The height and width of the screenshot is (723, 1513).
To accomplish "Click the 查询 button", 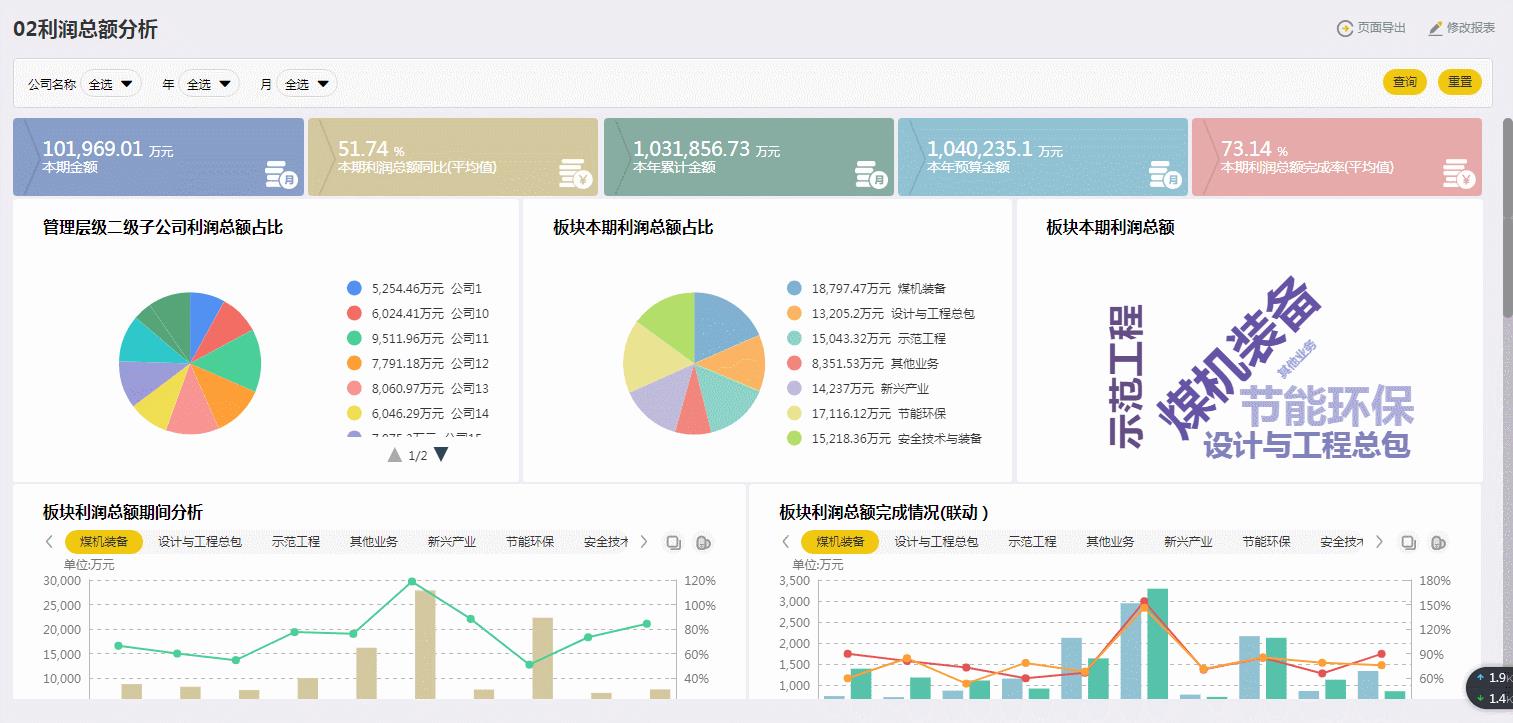I will (x=1405, y=82).
